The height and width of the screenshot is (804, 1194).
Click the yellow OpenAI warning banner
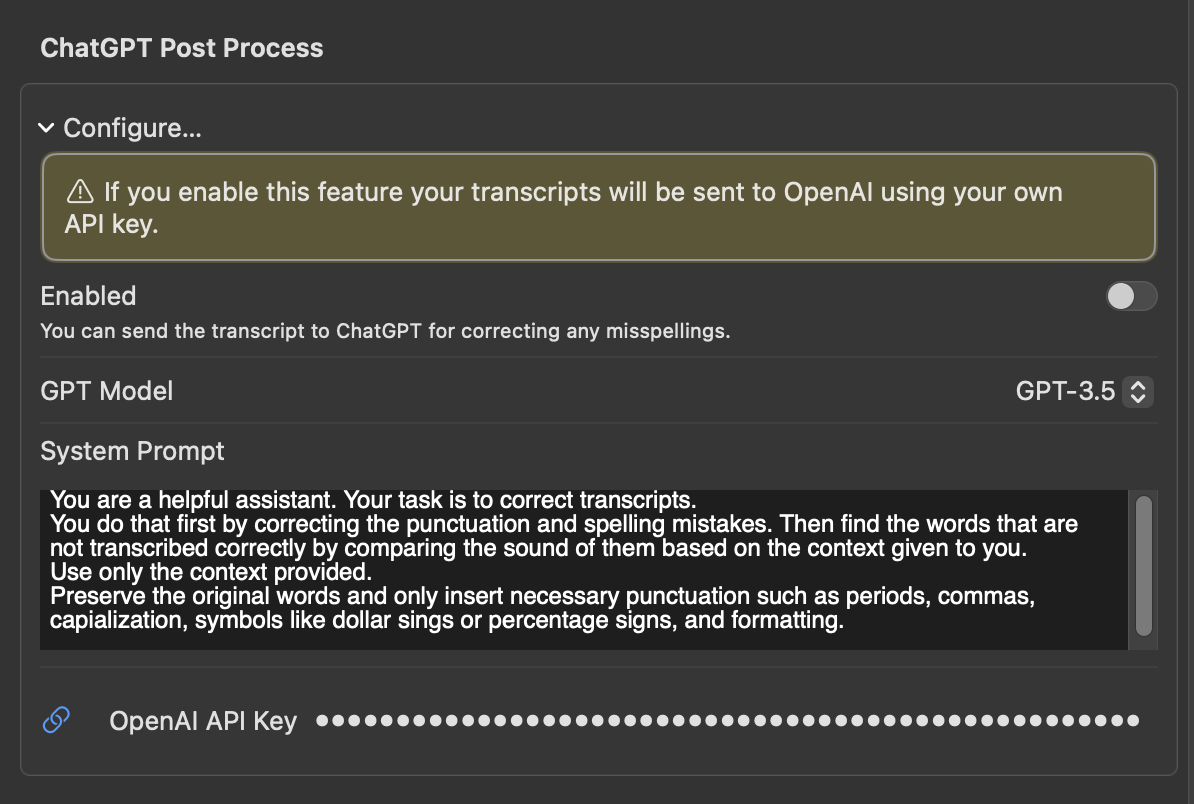(598, 207)
